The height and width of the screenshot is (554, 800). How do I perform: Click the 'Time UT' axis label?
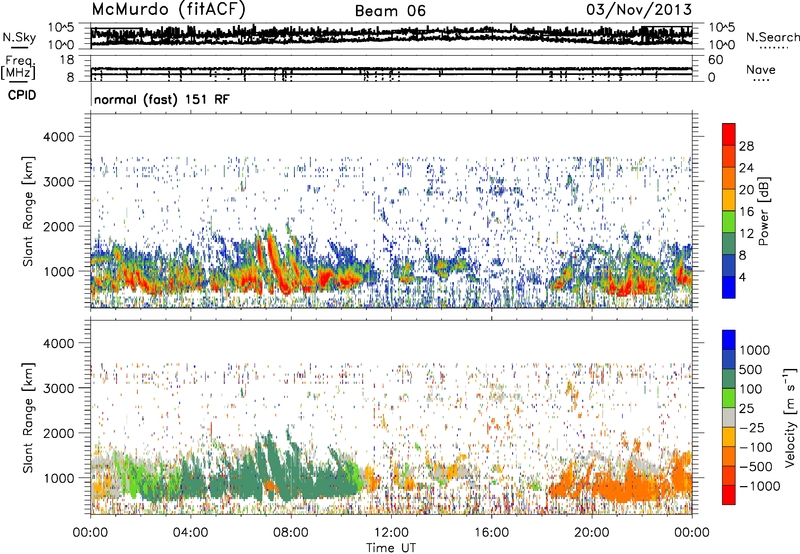tap(391, 548)
